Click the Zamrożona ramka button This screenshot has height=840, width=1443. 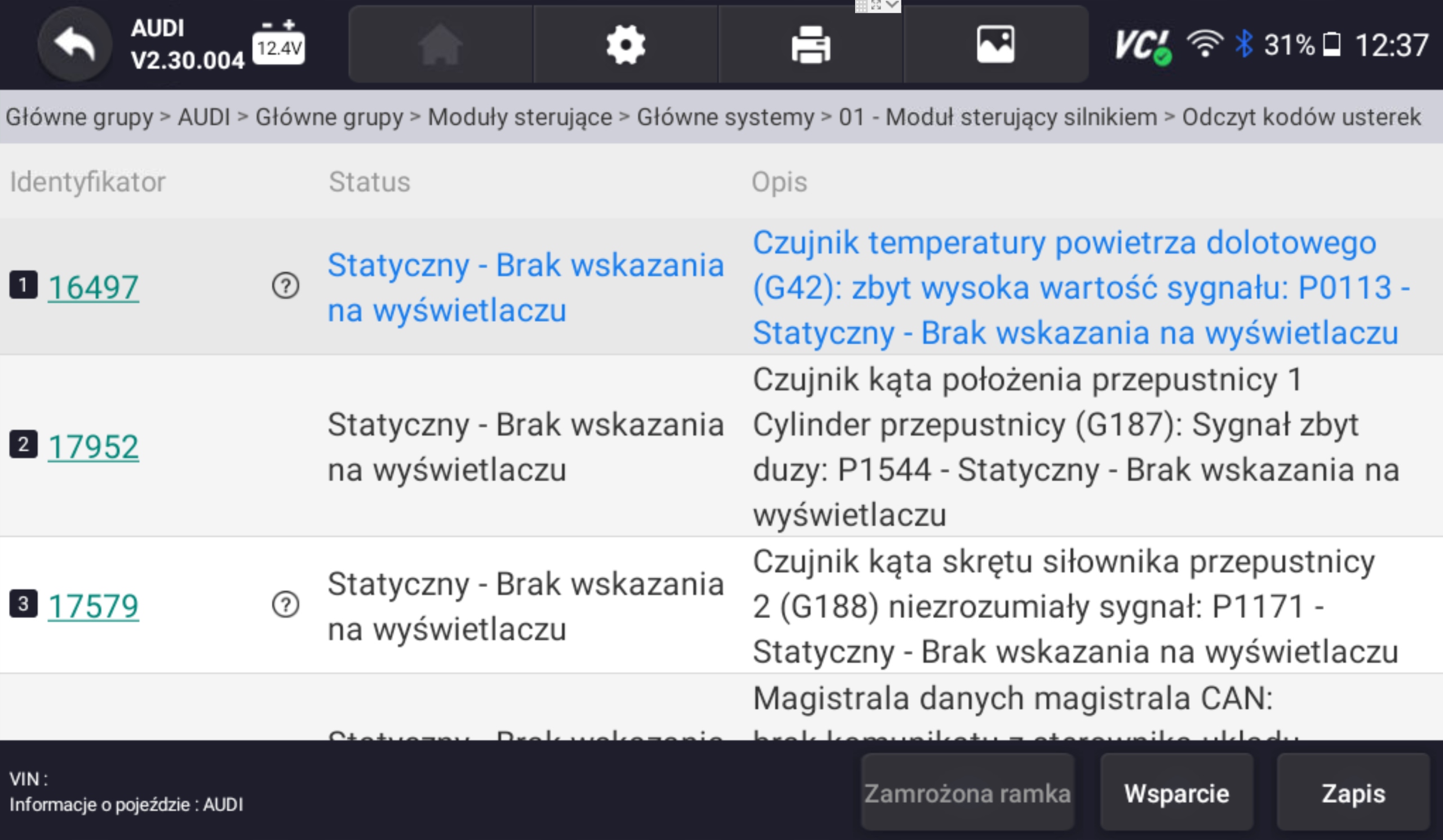pyautogui.click(x=967, y=793)
